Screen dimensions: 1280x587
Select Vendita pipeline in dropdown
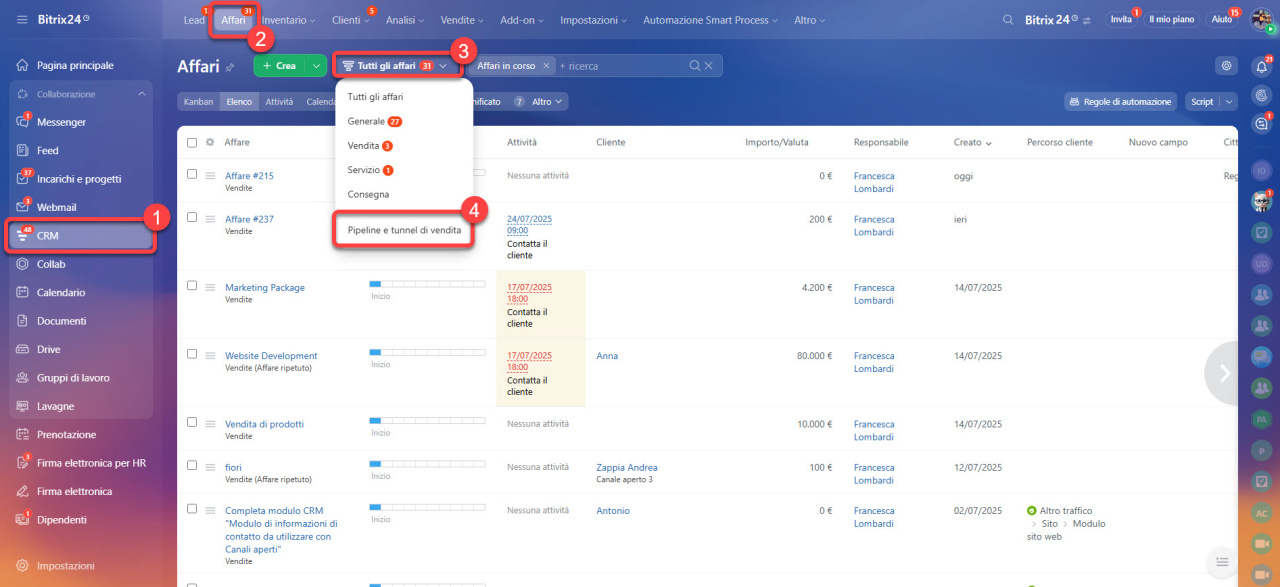click(x=370, y=146)
